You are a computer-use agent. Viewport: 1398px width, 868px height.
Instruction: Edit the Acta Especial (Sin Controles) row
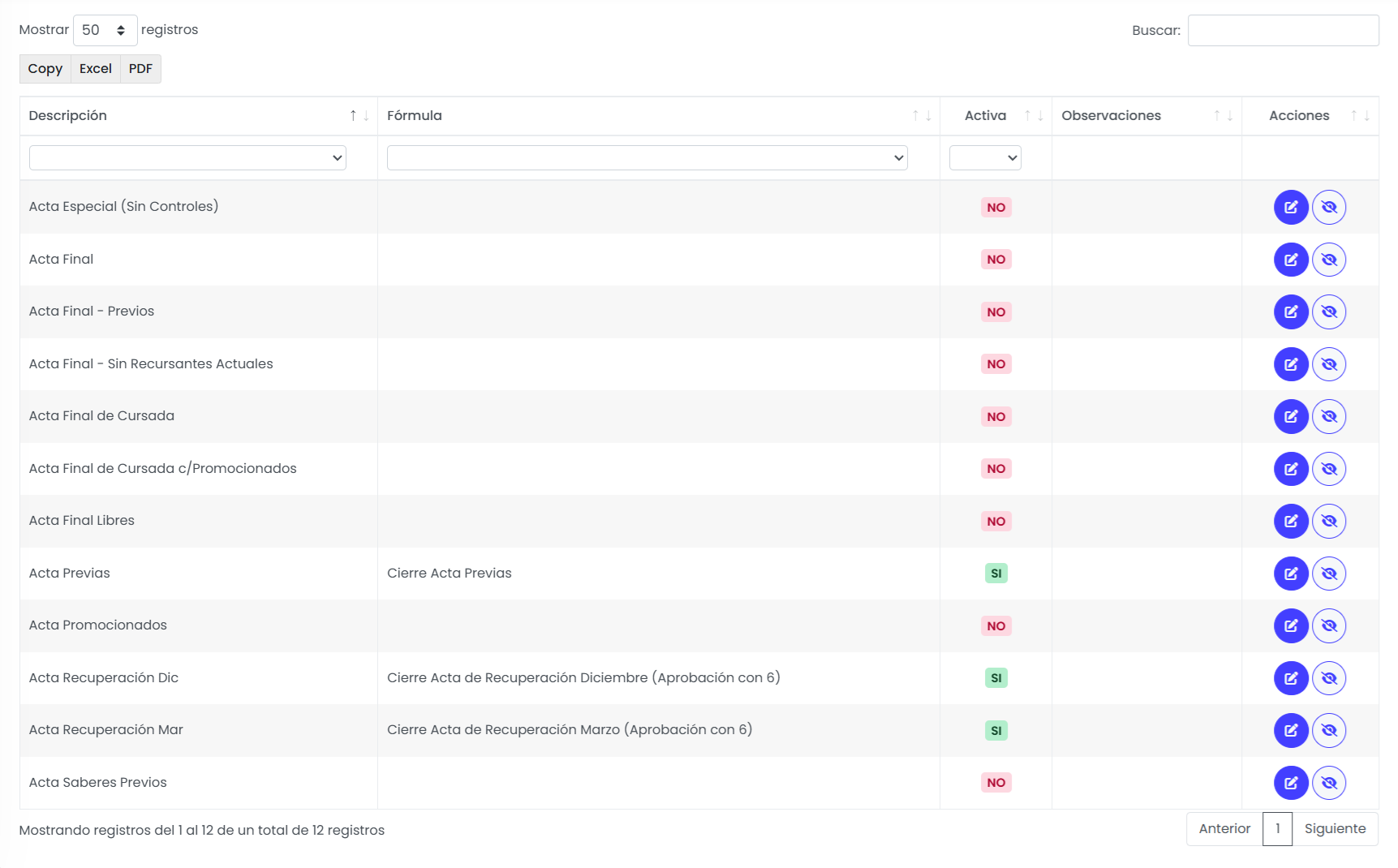tap(1291, 208)
